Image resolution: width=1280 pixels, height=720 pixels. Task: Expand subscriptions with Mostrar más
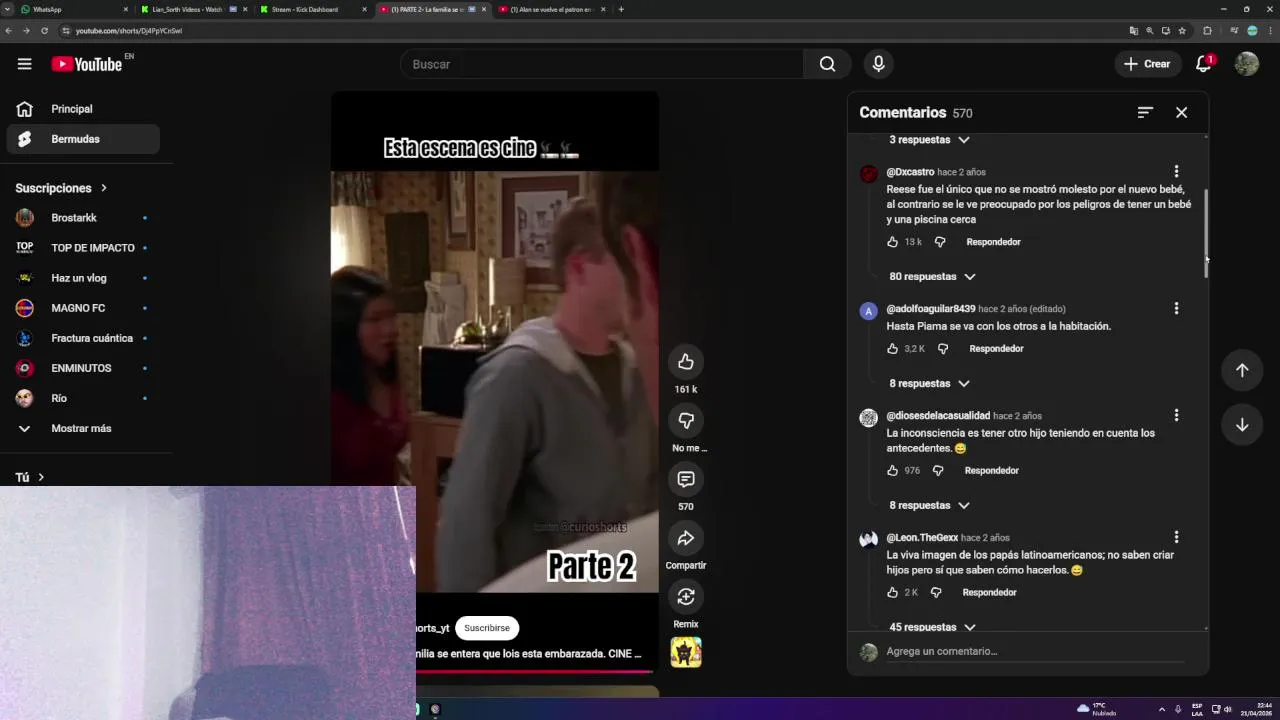pos(82,428)
